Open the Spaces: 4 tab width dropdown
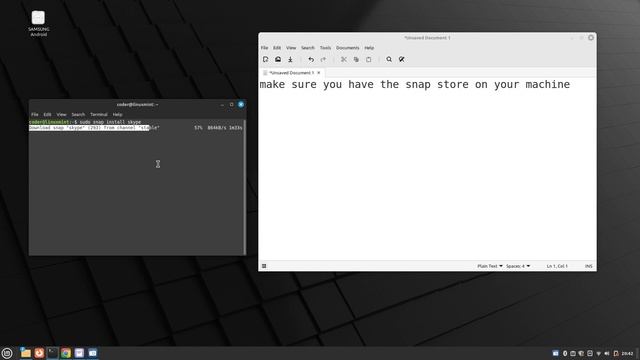The height and width of the screenshot is (360, 640). coord(518,266)
